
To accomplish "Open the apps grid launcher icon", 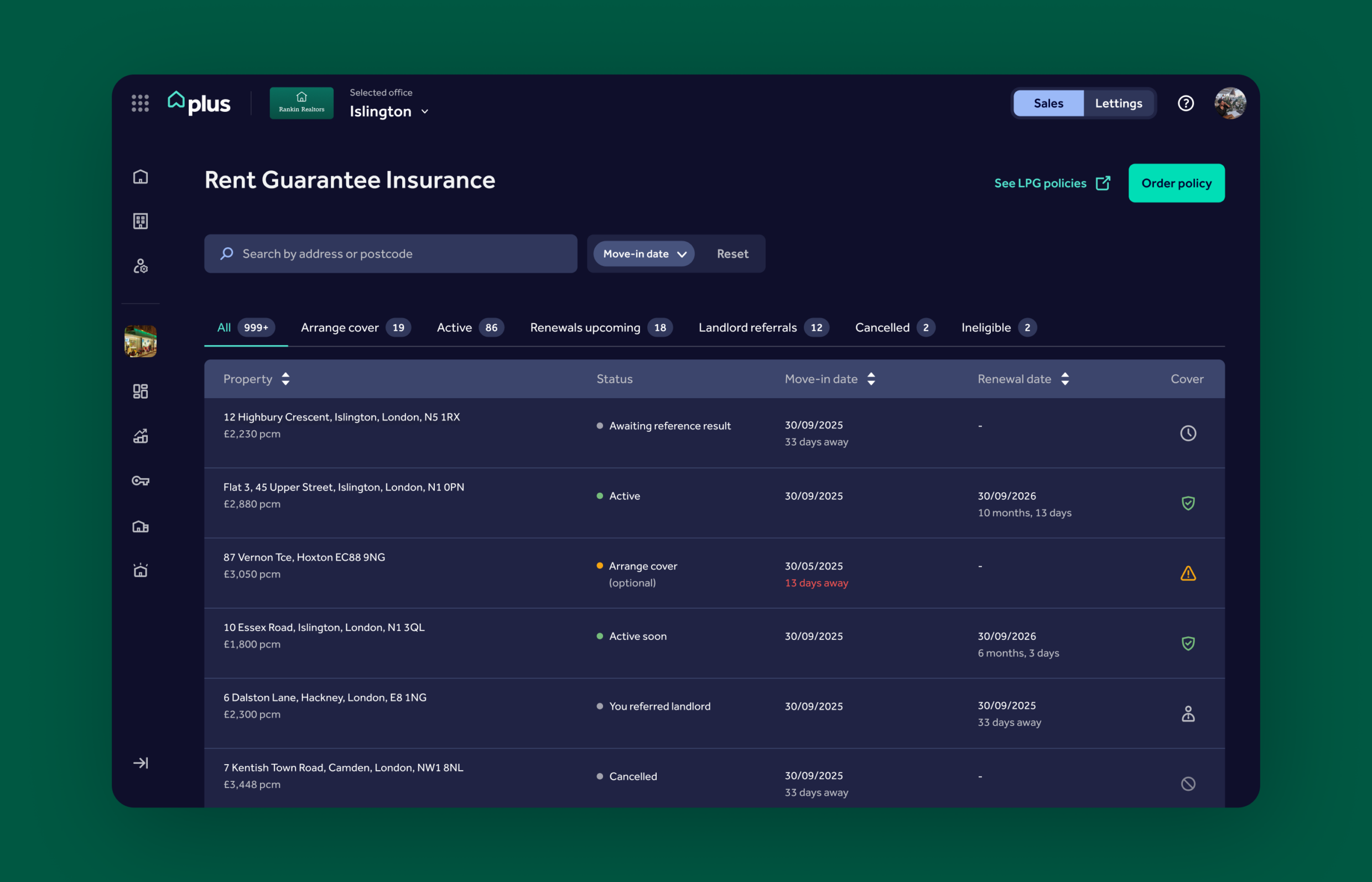I will click(x=140, y=103).
